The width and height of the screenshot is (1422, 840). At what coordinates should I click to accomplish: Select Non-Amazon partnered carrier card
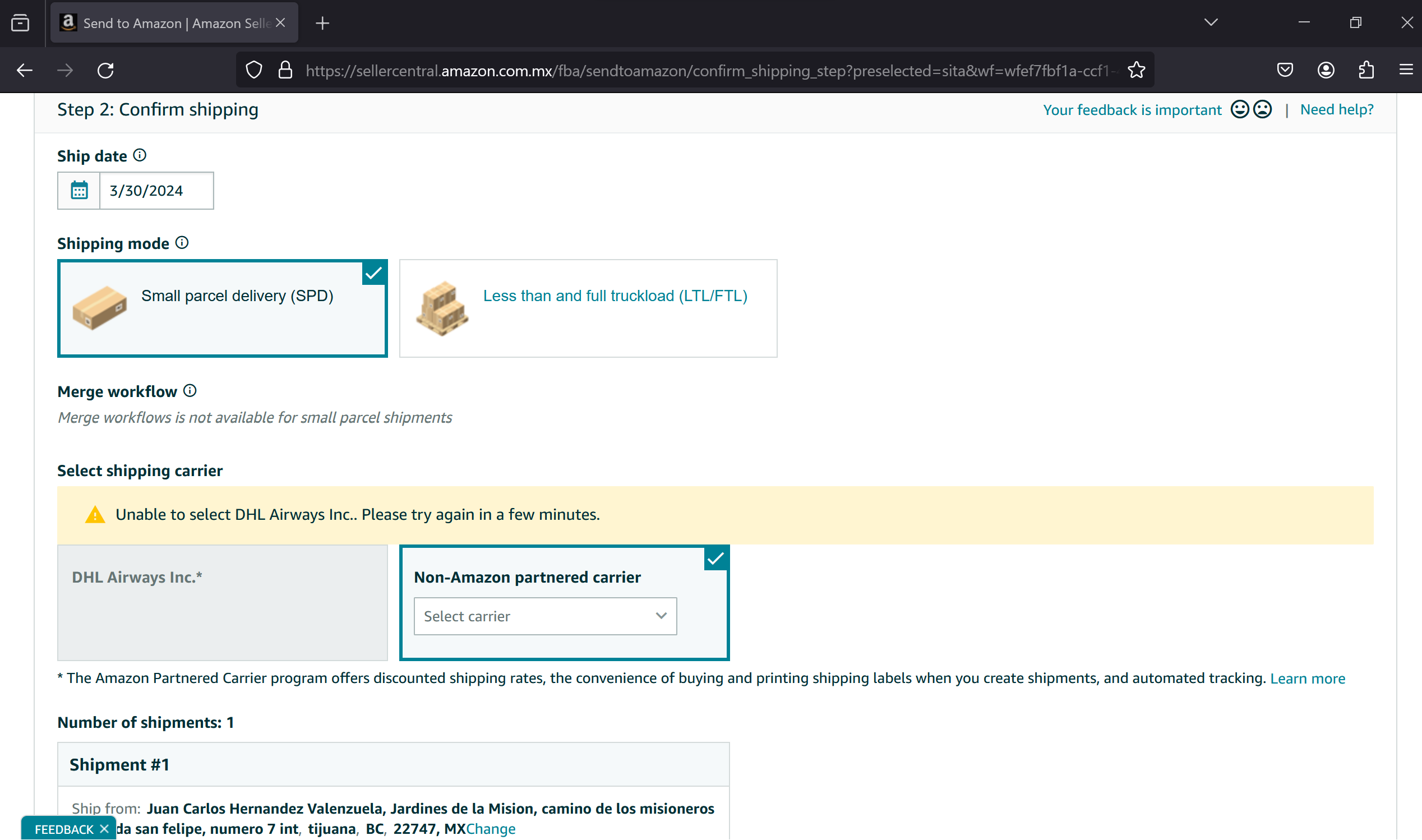[564, 603]
